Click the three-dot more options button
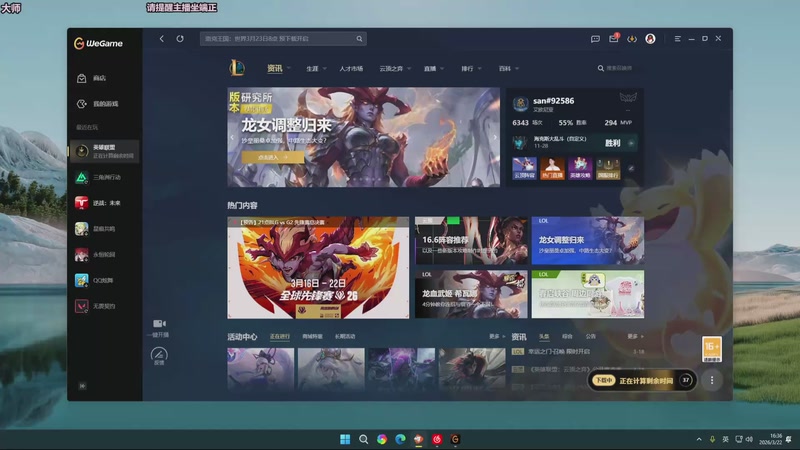The image size is (800, 450). 712,381
